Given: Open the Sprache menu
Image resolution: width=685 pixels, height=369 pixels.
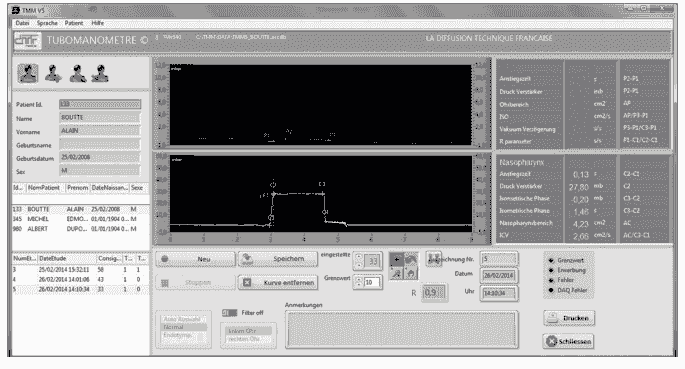Looking at the screenshot, I should (47, 23).
